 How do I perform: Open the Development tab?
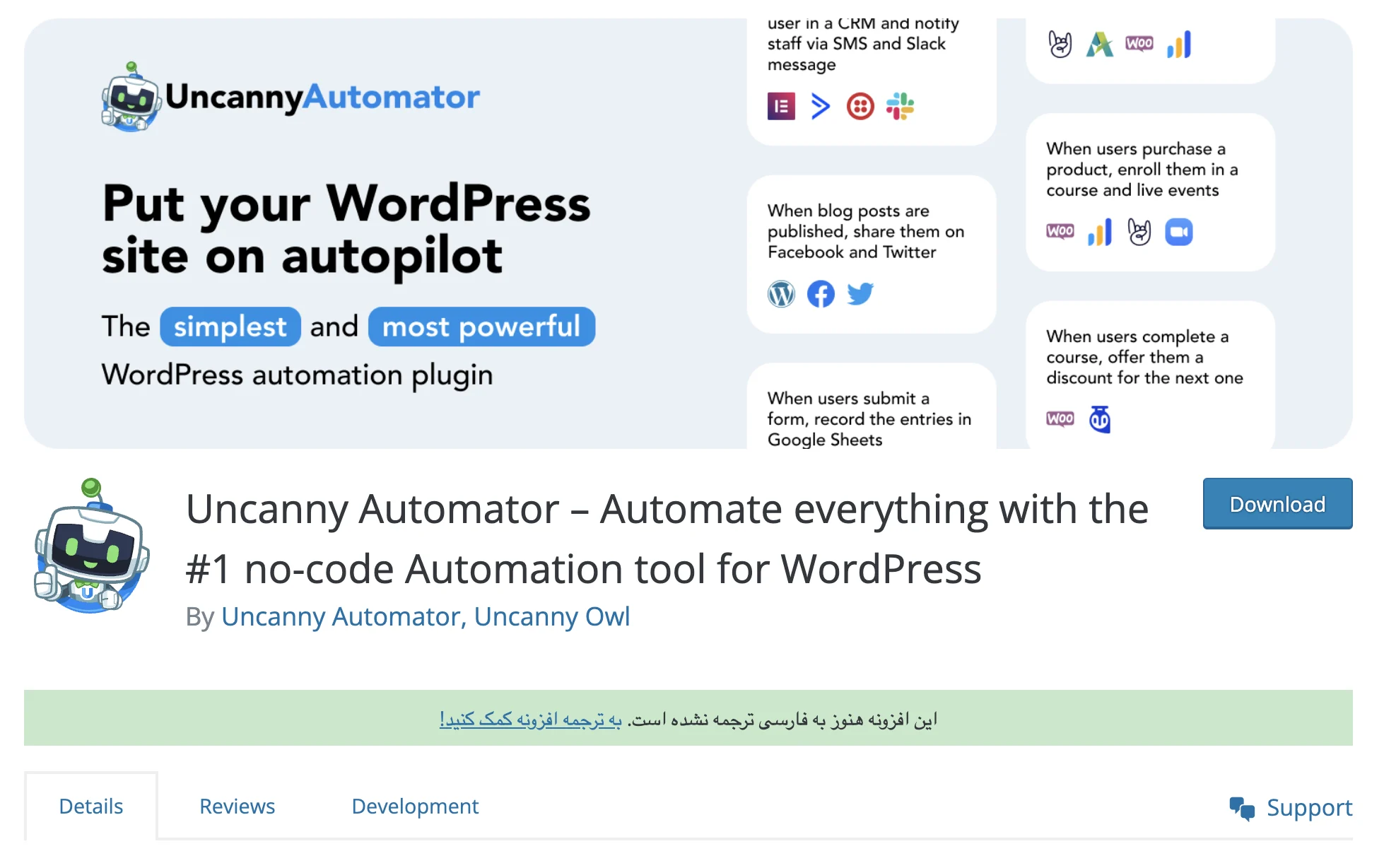(x=415, y=806)
